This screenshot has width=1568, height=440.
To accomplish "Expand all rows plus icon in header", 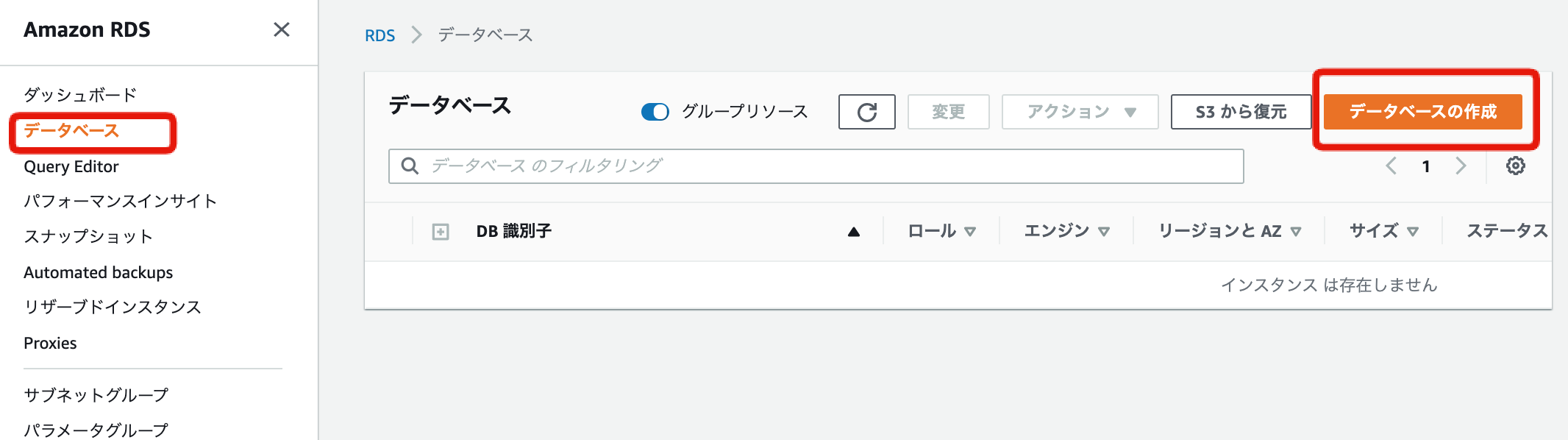I will (x=440, y=232).
